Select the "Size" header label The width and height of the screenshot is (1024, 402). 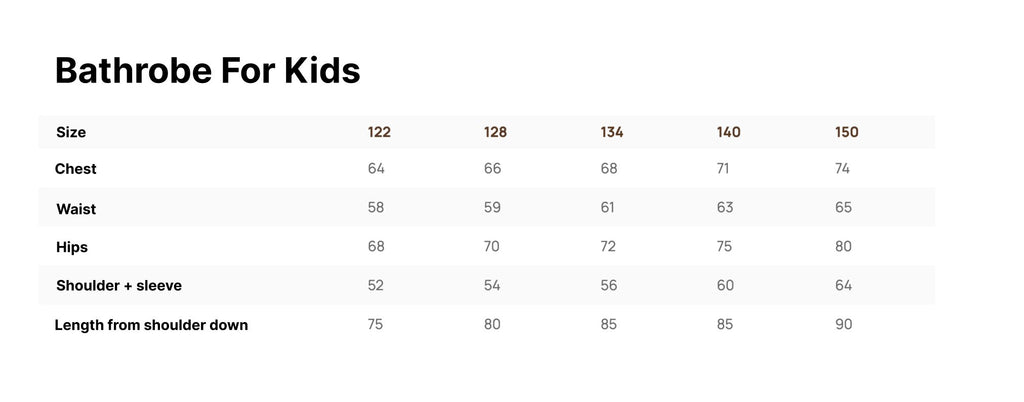pos(71,132)
